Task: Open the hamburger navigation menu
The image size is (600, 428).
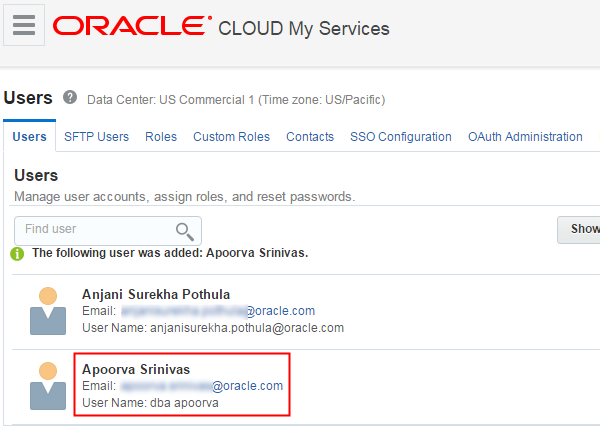Action: click(24, 25)
